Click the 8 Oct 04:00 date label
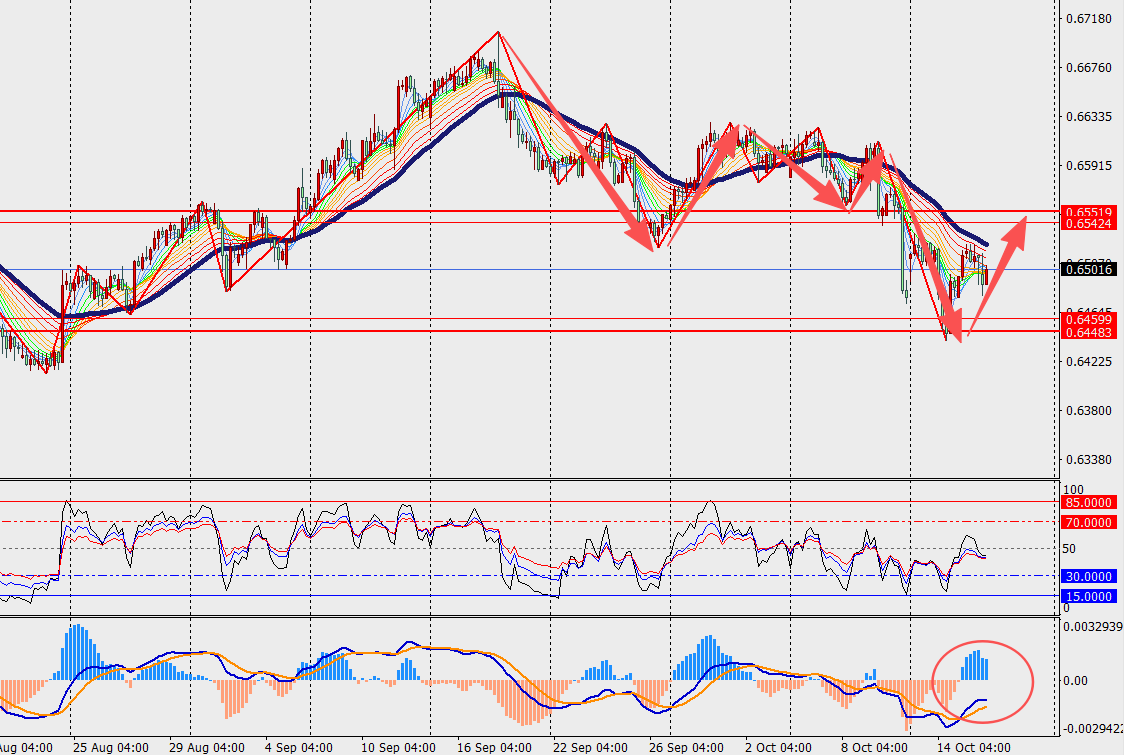Viewport: 1124px width, 755px height. [x=875, y=748]
